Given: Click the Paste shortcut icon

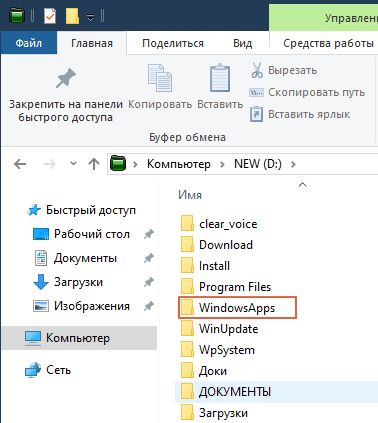Looking at the screenshot, I should tap(256, 114).
